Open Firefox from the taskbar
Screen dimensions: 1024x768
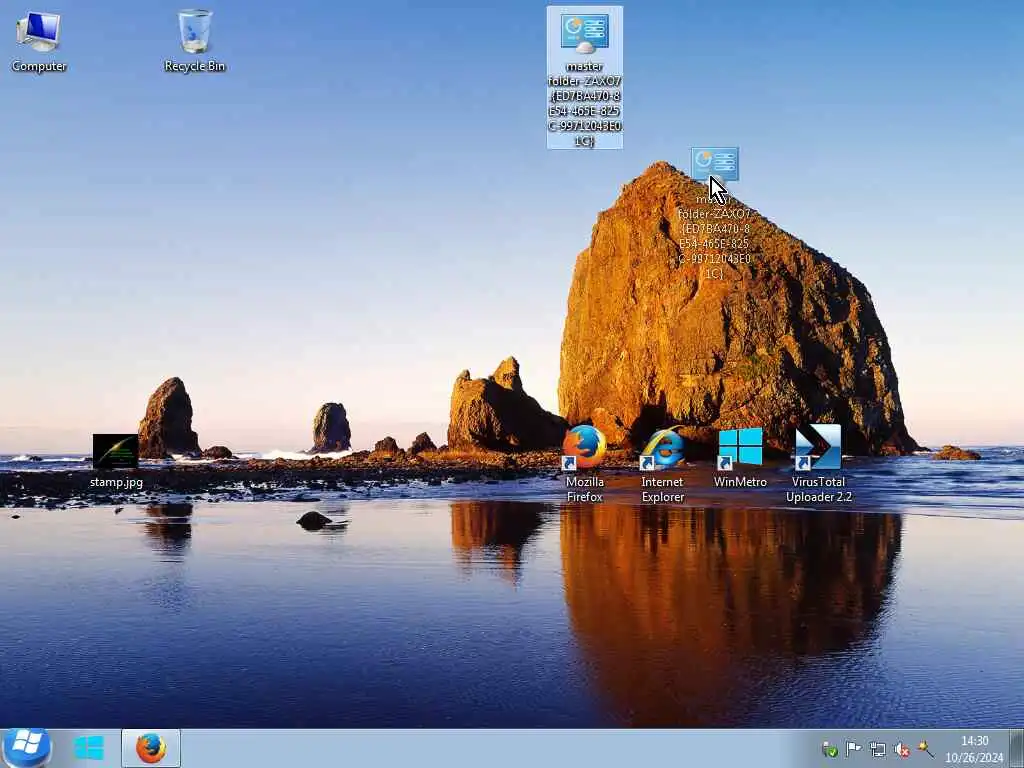(x=151, y=748)
